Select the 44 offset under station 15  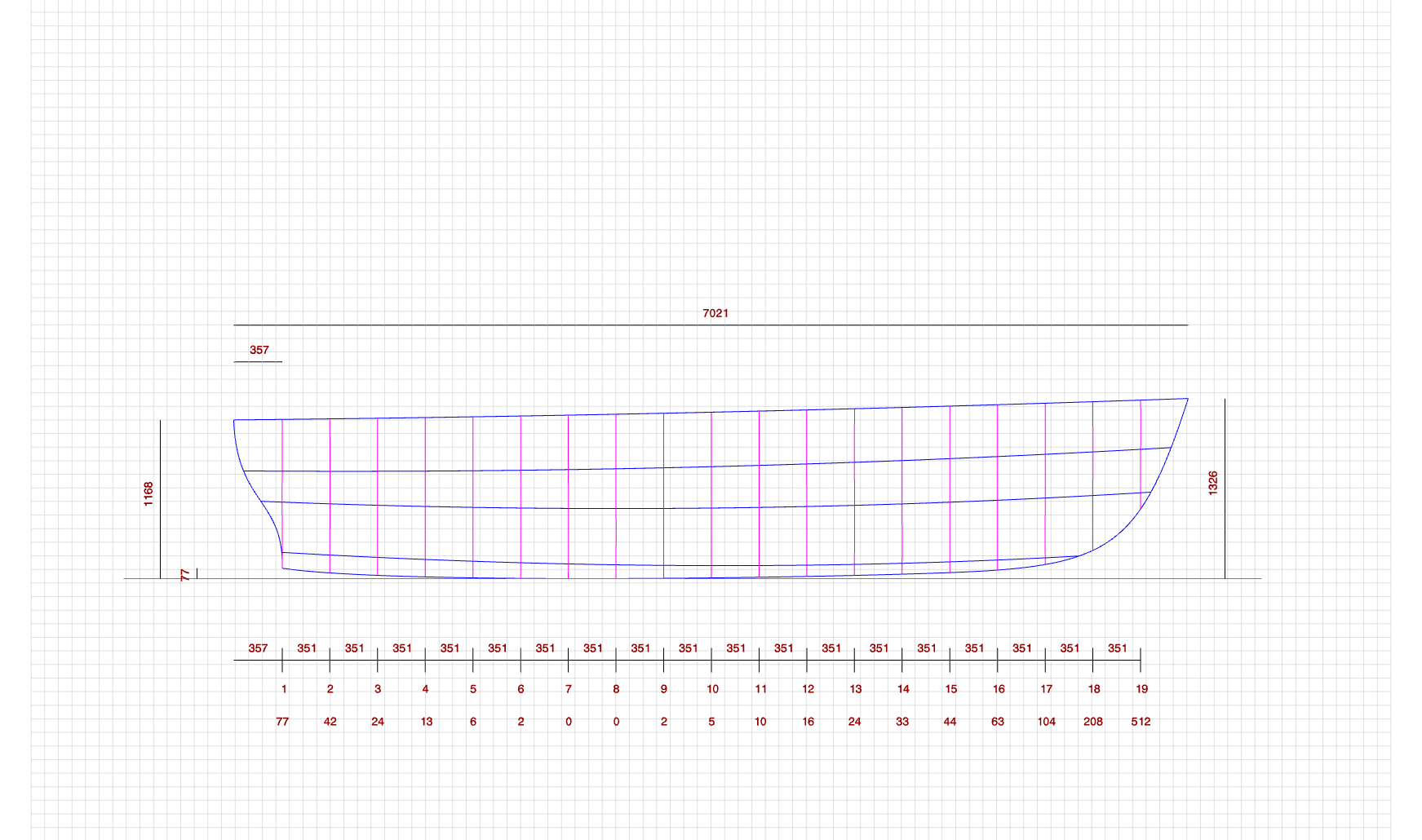coord(950,722)
